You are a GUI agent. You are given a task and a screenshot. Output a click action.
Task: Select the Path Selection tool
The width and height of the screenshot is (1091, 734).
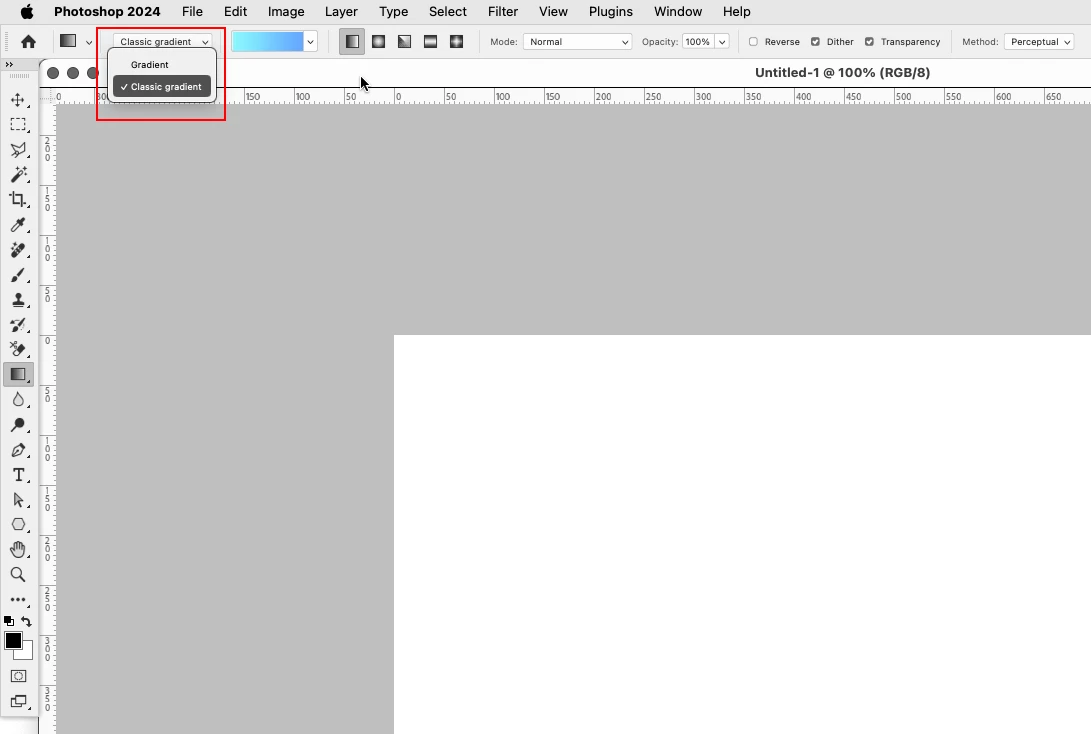tap(18, 500)
